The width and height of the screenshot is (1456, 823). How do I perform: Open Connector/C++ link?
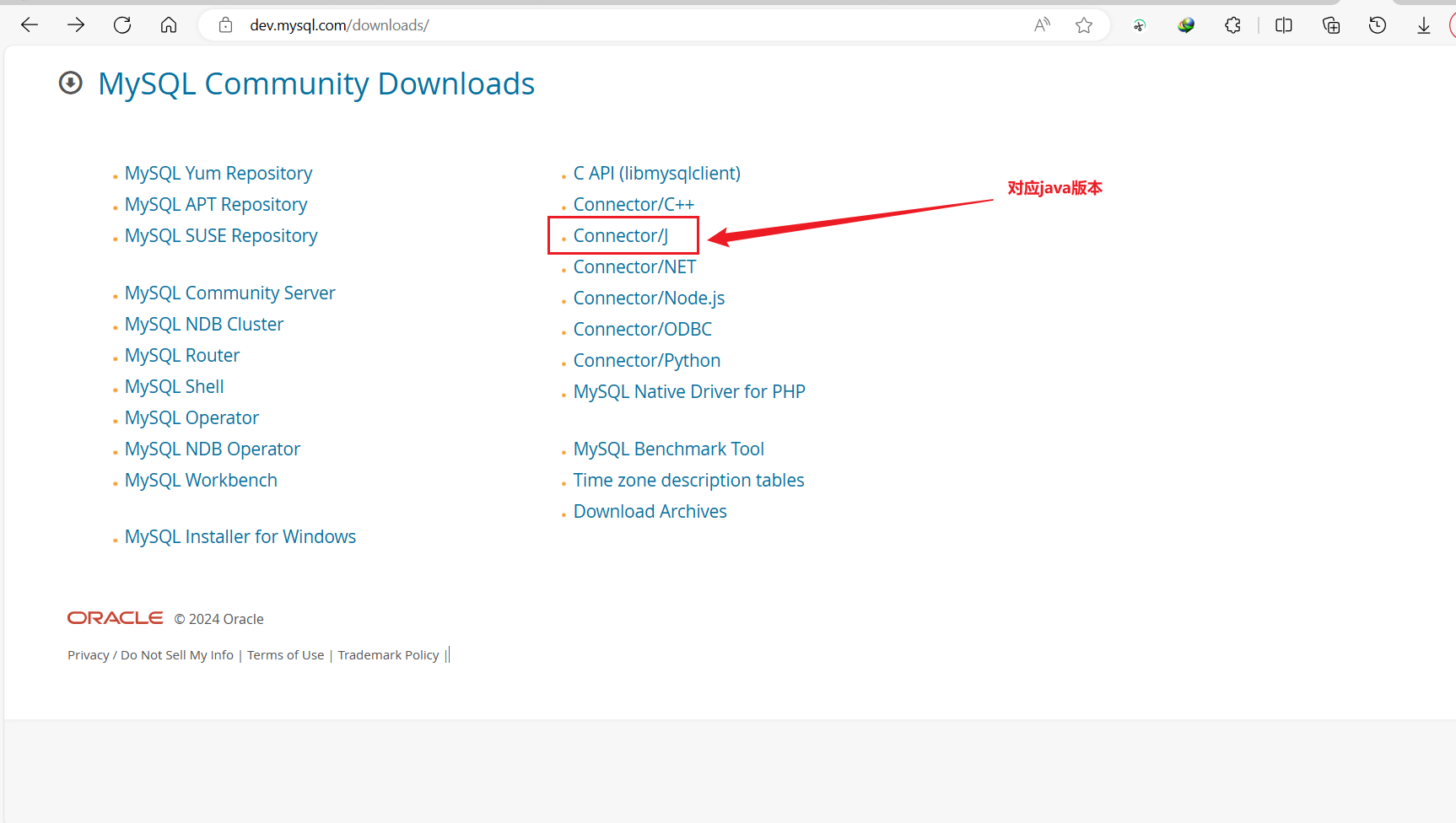coord(634,205)
